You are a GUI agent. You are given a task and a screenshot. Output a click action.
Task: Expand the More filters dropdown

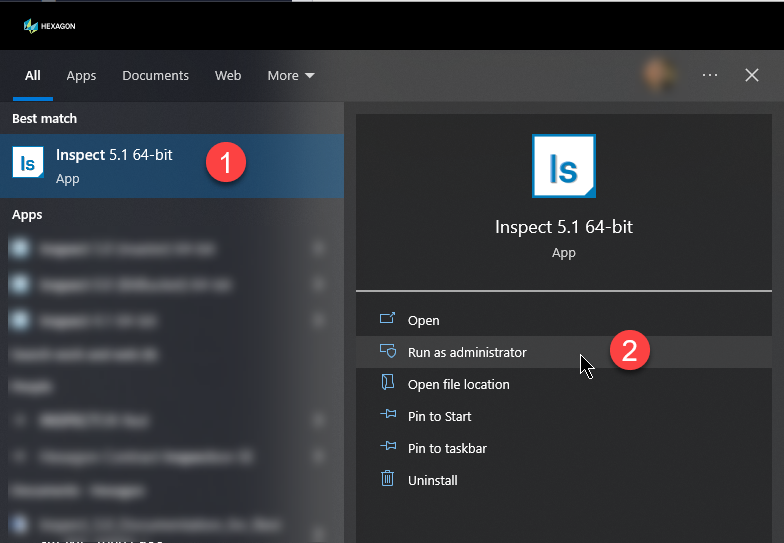(290, 76)
